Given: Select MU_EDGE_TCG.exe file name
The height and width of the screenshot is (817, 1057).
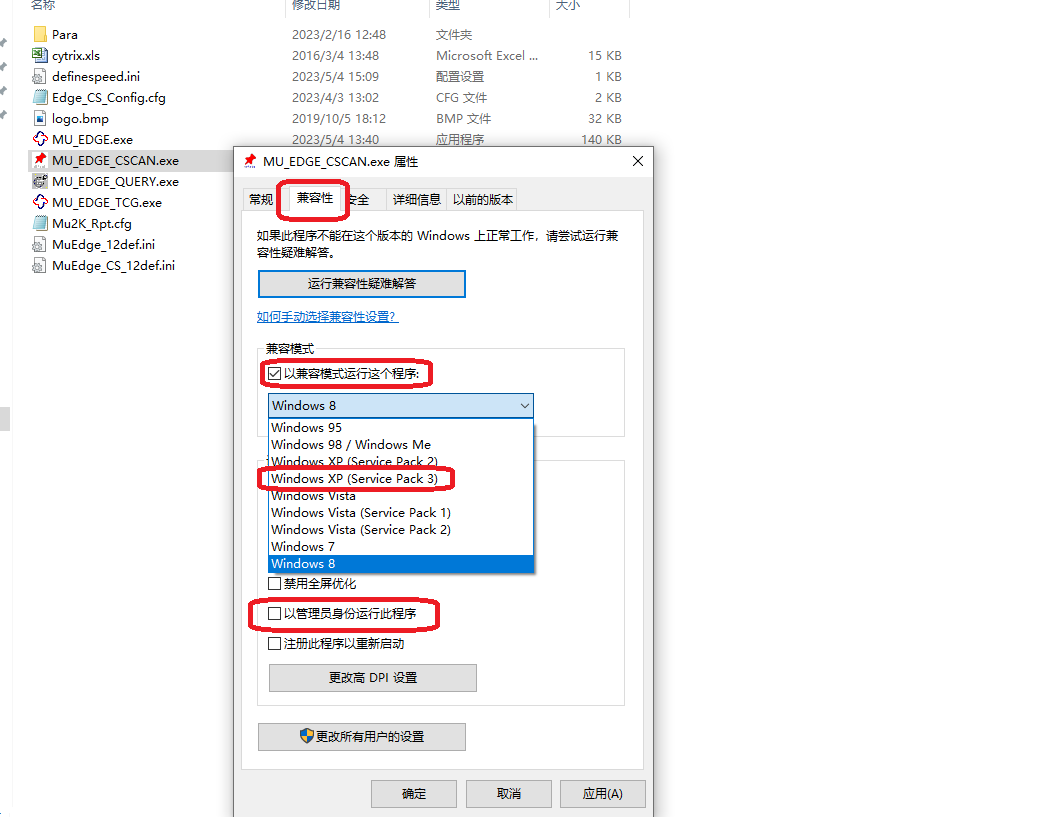Looking at the screenshot, I should click(x=107, y=202).
